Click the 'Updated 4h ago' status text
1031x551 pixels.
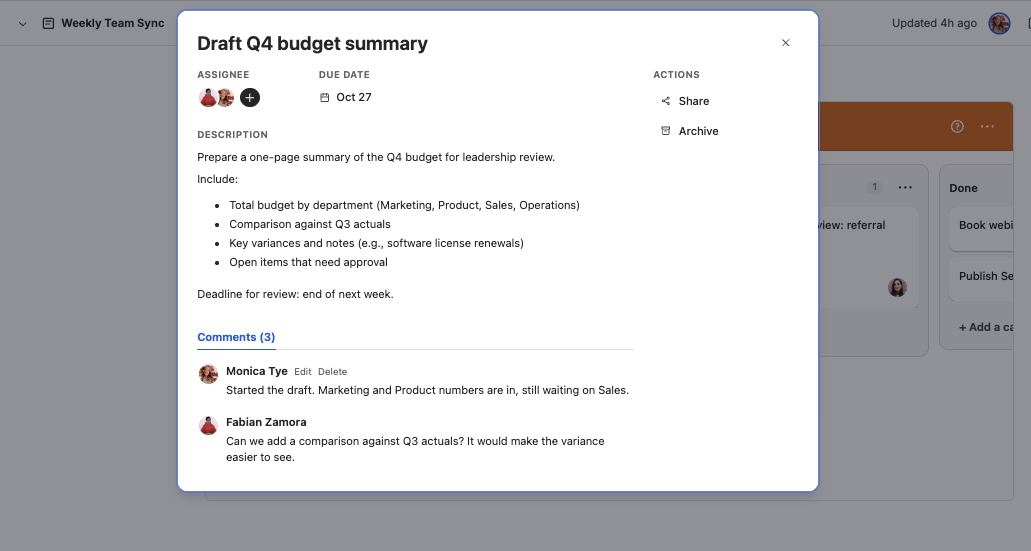[x=934, y=23]
